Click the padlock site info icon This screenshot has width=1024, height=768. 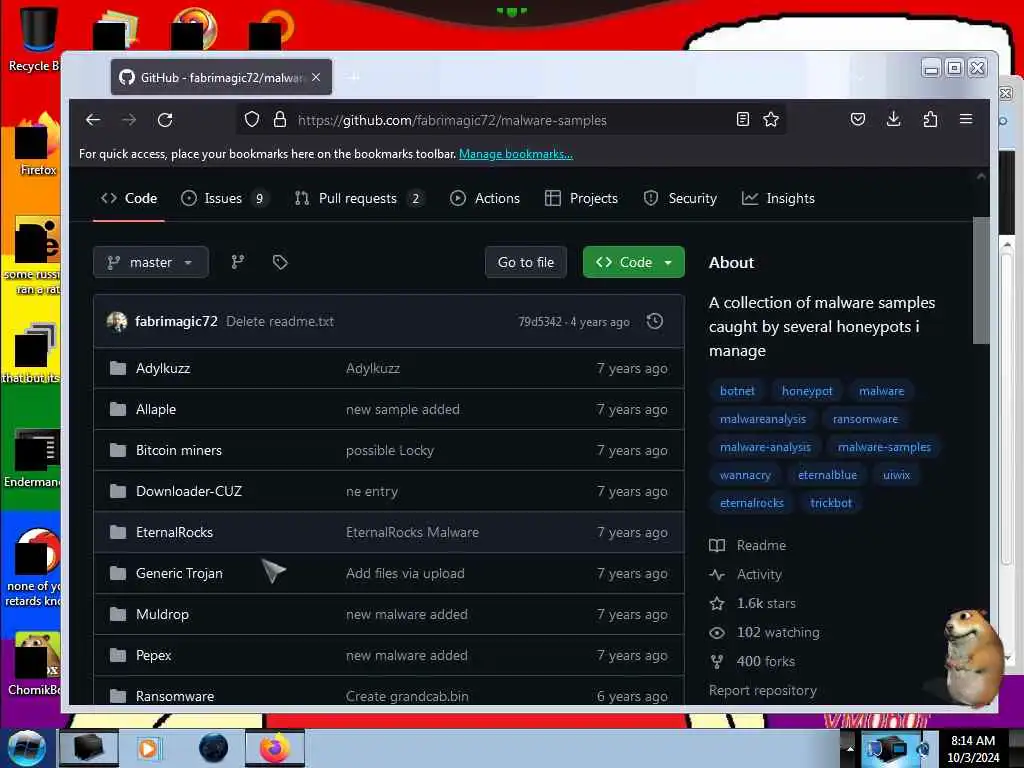tap(280, 120)
